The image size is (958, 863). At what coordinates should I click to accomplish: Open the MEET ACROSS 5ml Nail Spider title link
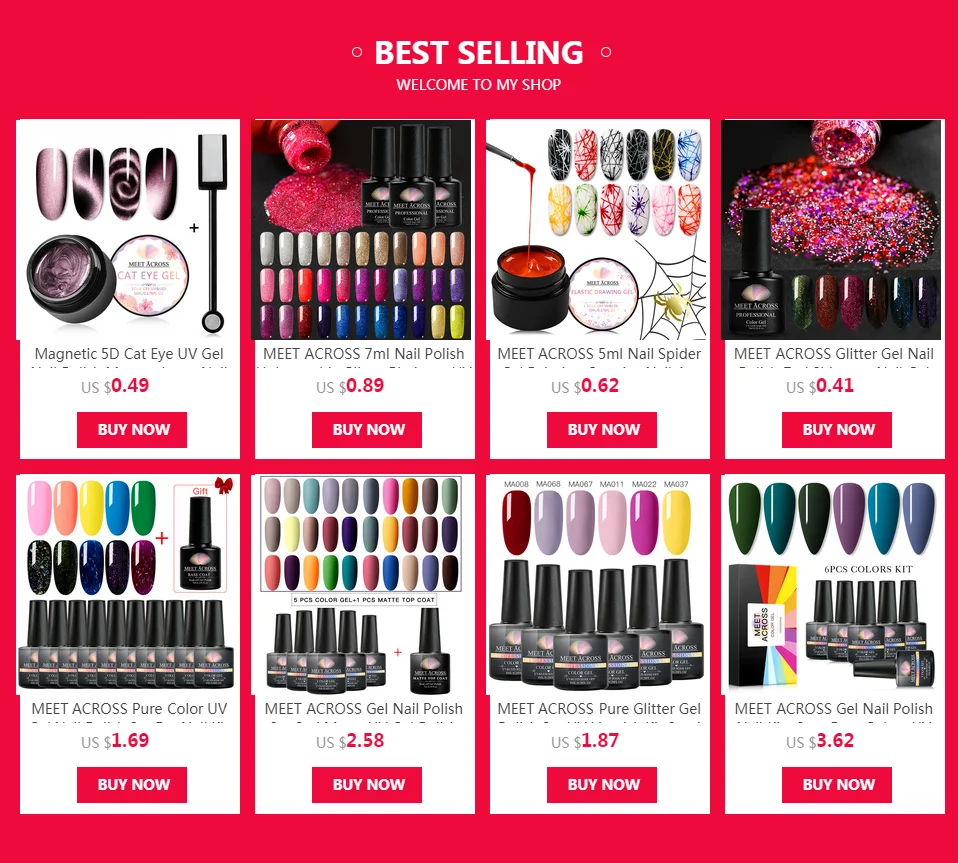(599, 354)
